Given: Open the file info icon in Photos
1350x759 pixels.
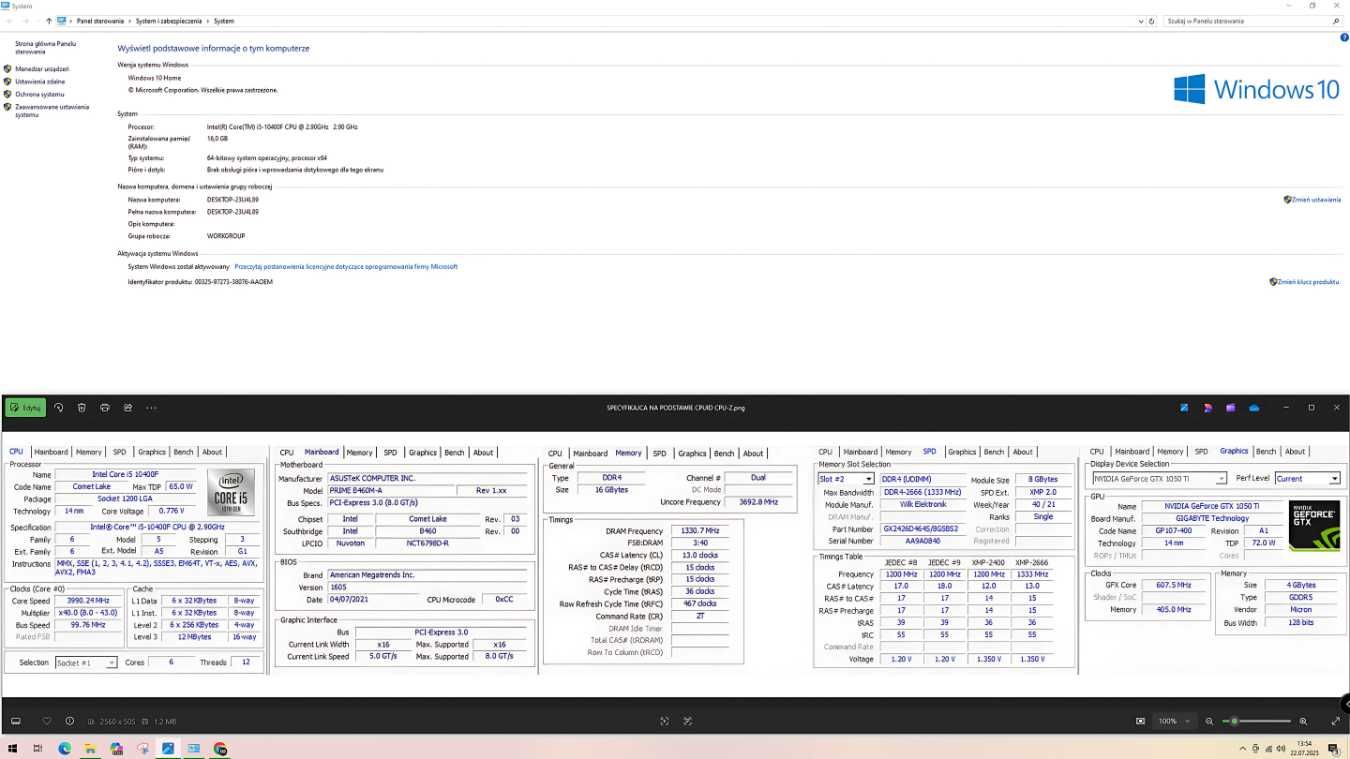Looking at the screenshot, I should [x=69, y=721].
